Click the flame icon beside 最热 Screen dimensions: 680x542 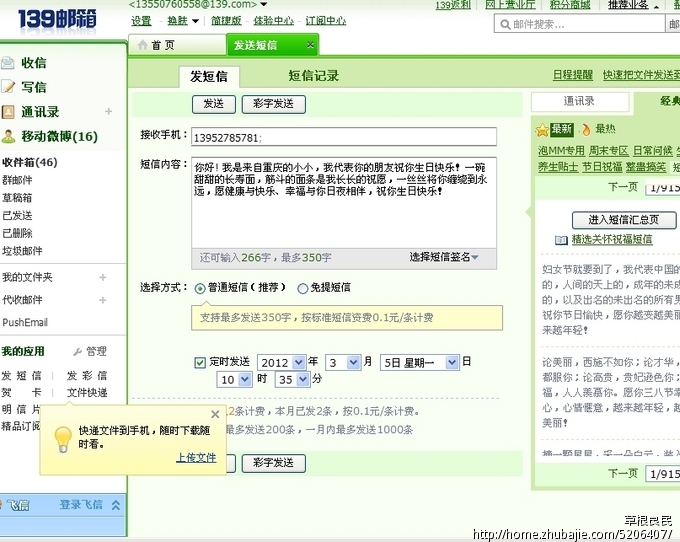pos(586,129)
